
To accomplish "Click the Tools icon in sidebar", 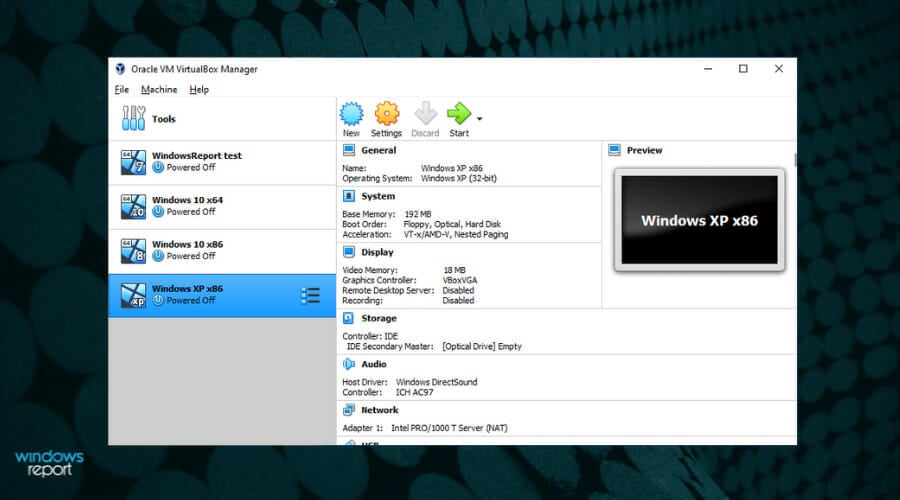I will [133, 118].
